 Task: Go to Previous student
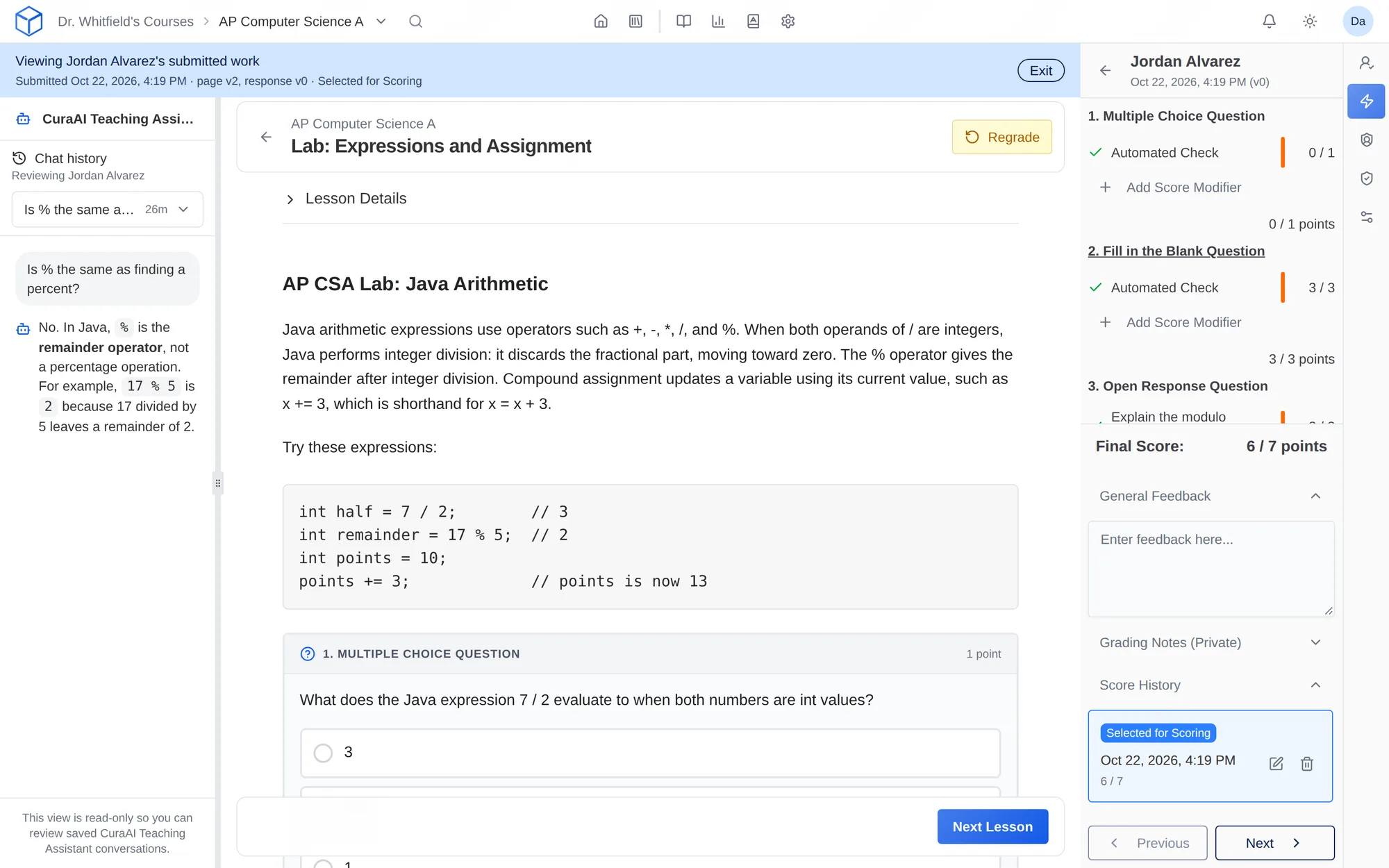tap(1147, 843)
